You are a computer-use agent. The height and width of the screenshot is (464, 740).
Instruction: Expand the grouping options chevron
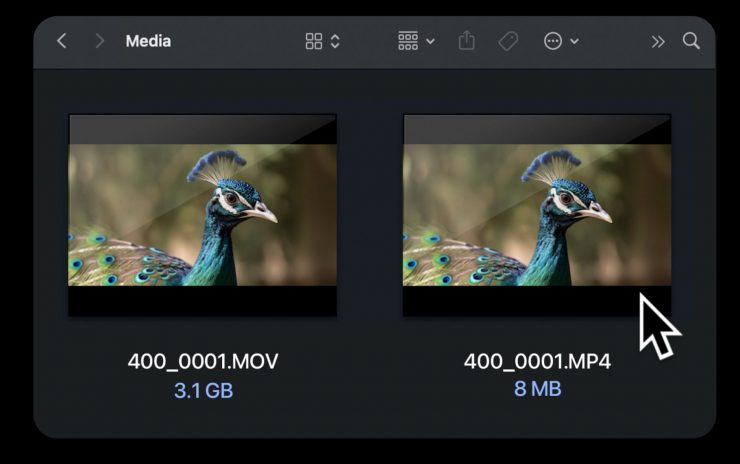pyautogui.click(x=430, y=42)
